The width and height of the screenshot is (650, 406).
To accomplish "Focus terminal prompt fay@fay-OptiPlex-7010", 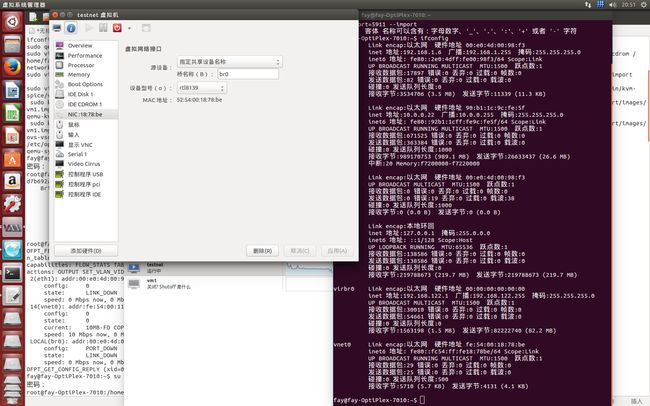I will pyautogui.click(x=375, y=400).
